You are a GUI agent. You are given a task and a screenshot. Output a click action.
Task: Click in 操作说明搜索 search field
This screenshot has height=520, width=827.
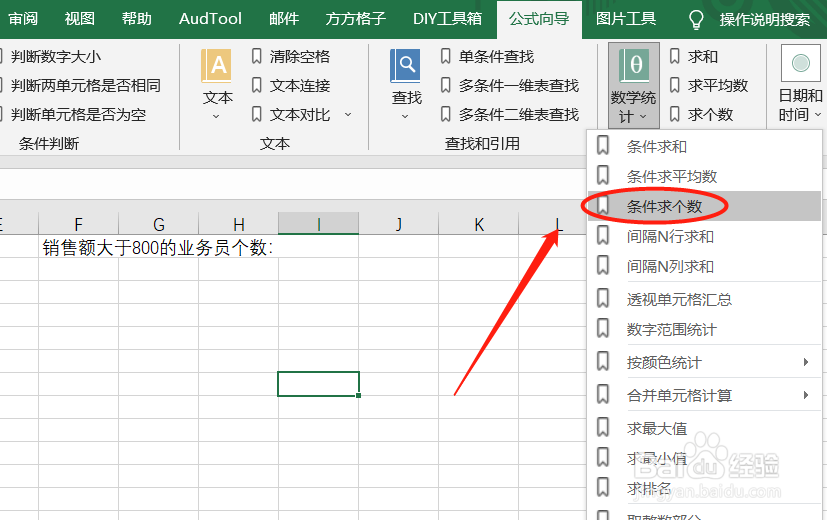(765, 20)
